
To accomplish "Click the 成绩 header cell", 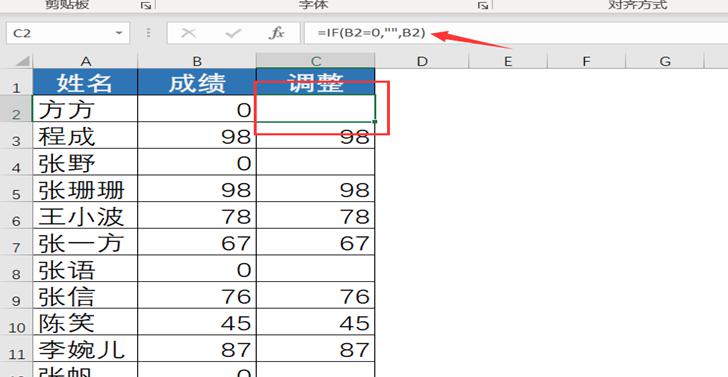I will pyautogui.click(x=197, y=82).
